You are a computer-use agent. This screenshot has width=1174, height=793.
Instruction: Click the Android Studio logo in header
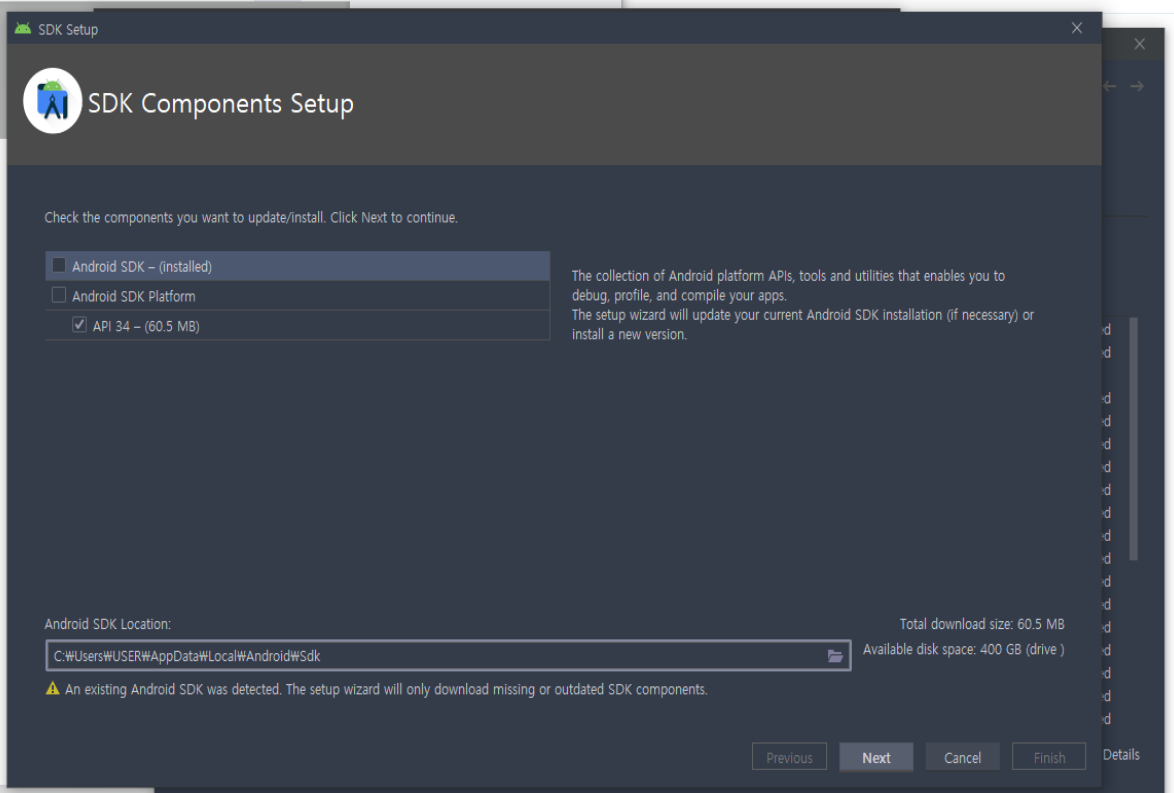tap(52, 101)
